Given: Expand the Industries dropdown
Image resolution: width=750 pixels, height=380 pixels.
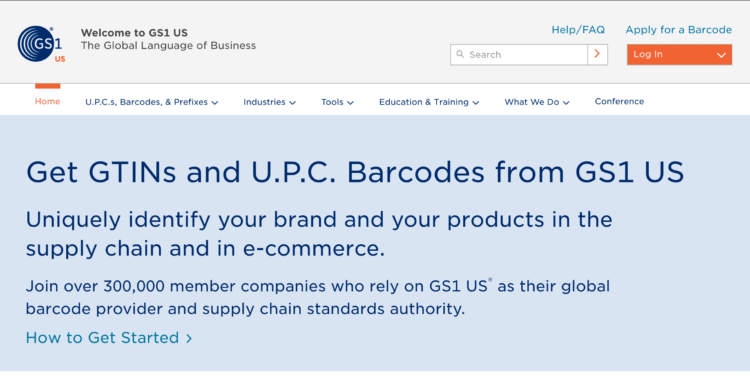Looking at the screenshot, I should coord(269,102).
